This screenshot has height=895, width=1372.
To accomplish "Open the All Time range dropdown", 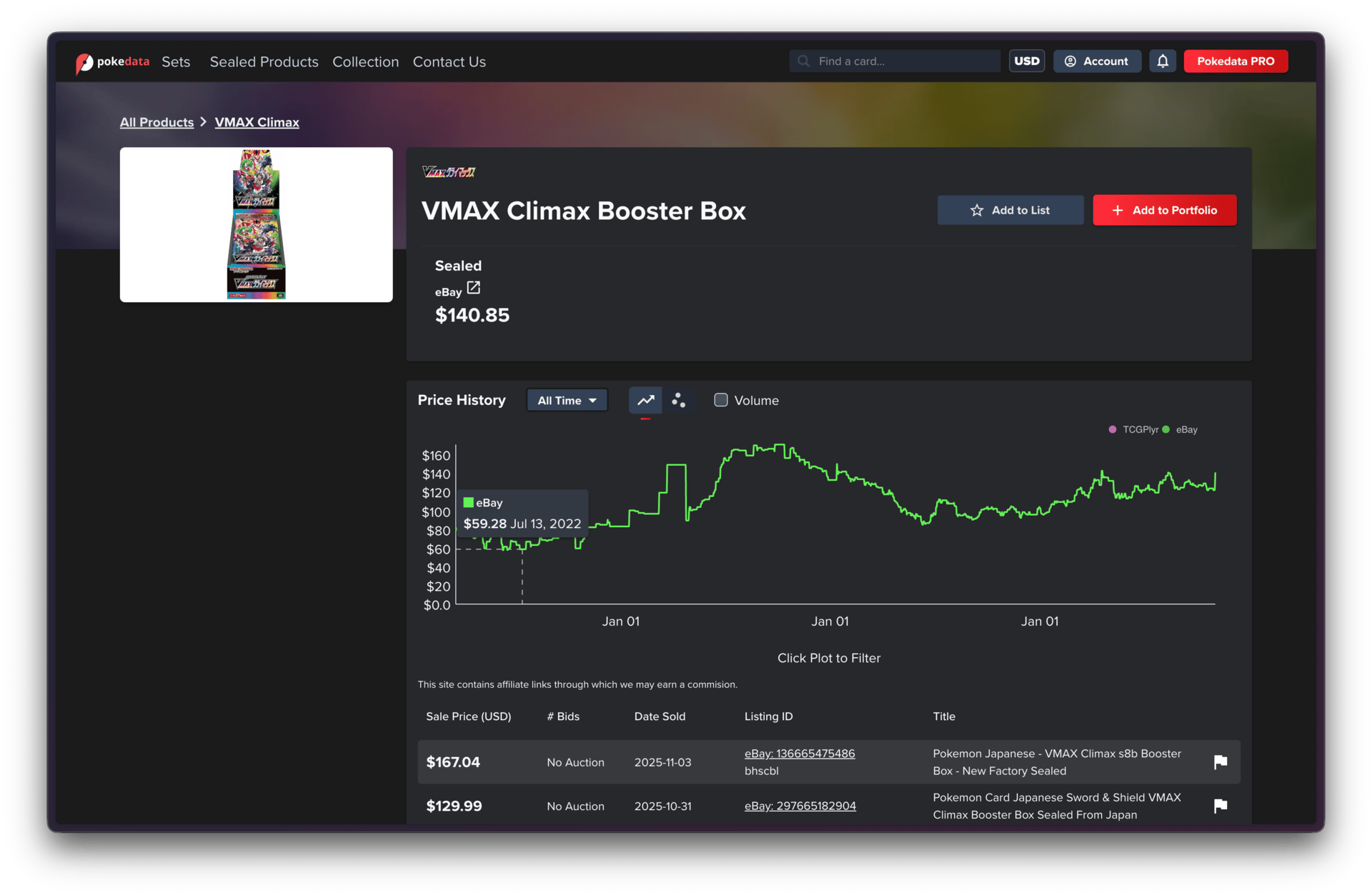I will (x=567, y=401).
